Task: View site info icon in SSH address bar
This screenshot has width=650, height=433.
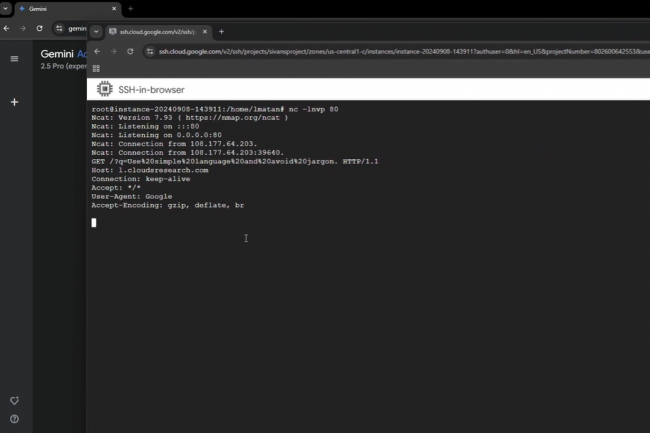Action: tap(150, 51)
